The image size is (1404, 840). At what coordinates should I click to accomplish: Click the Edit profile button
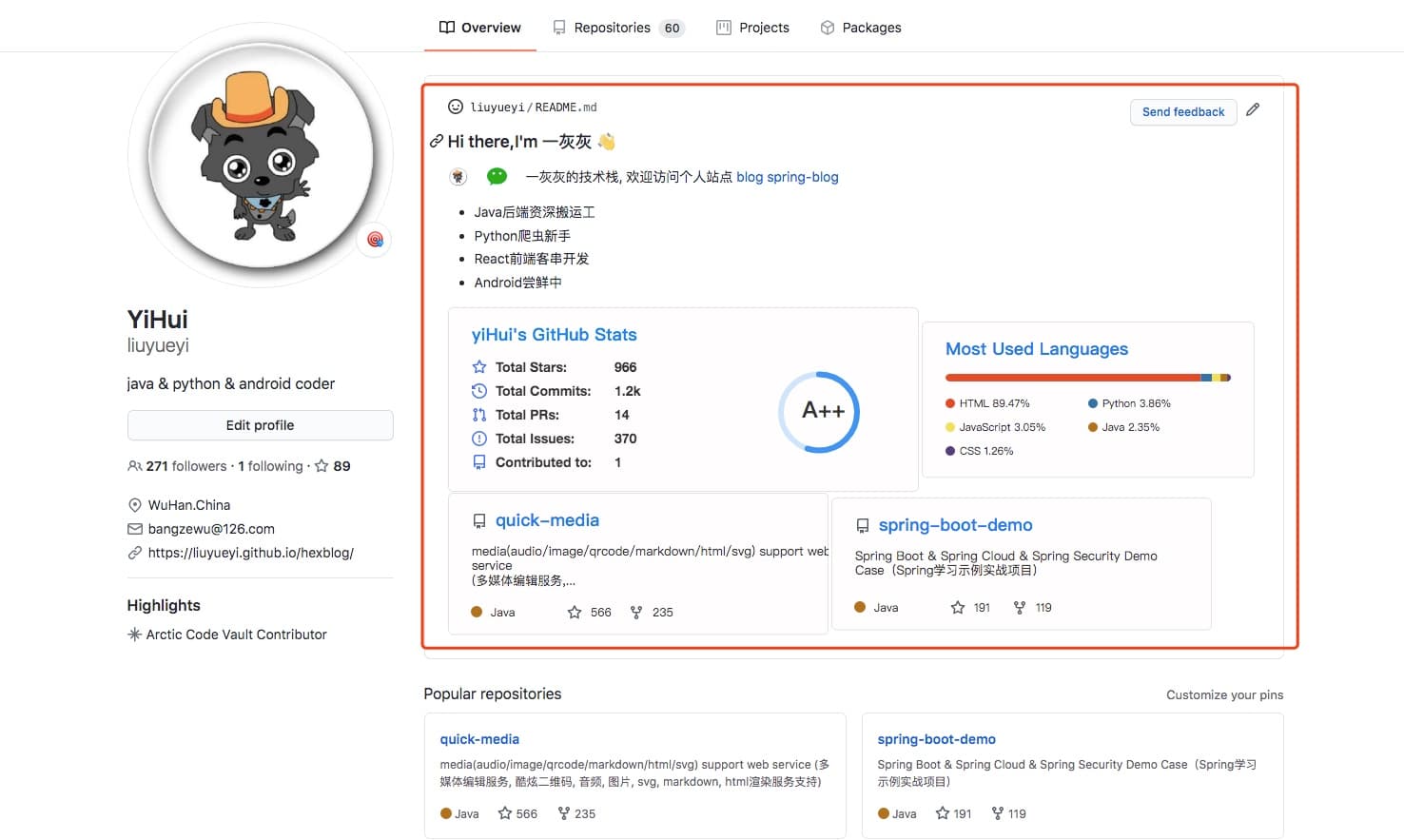(x=260, y=425)
